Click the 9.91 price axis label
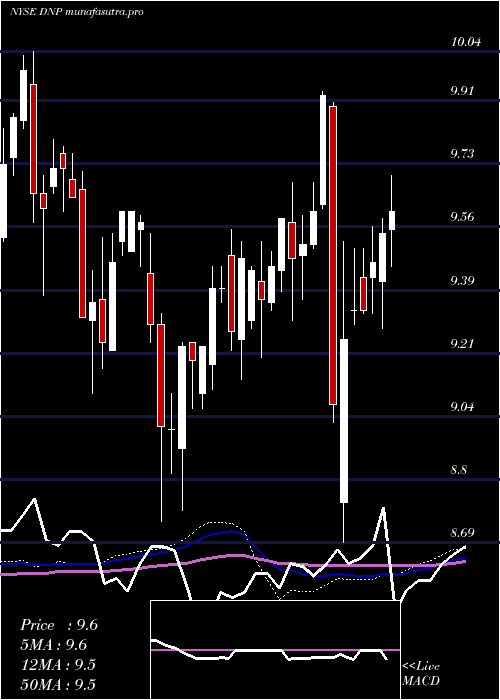Screen dimensions: 500x700 coord(464,91)
